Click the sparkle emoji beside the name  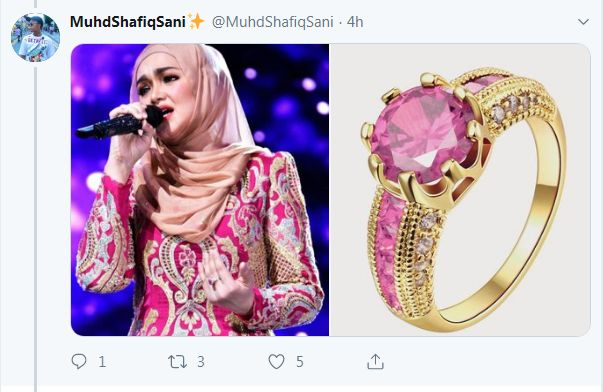[x=196, y=21]
